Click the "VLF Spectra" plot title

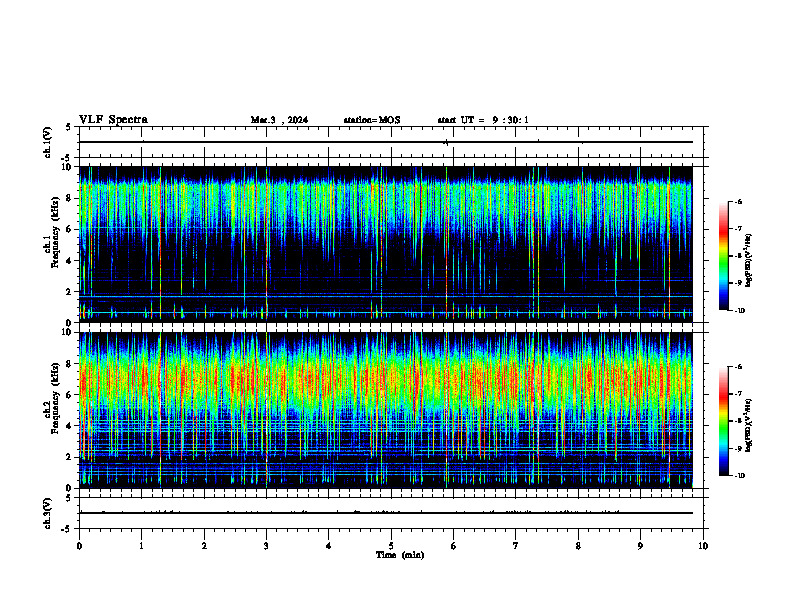click(113, 120)
